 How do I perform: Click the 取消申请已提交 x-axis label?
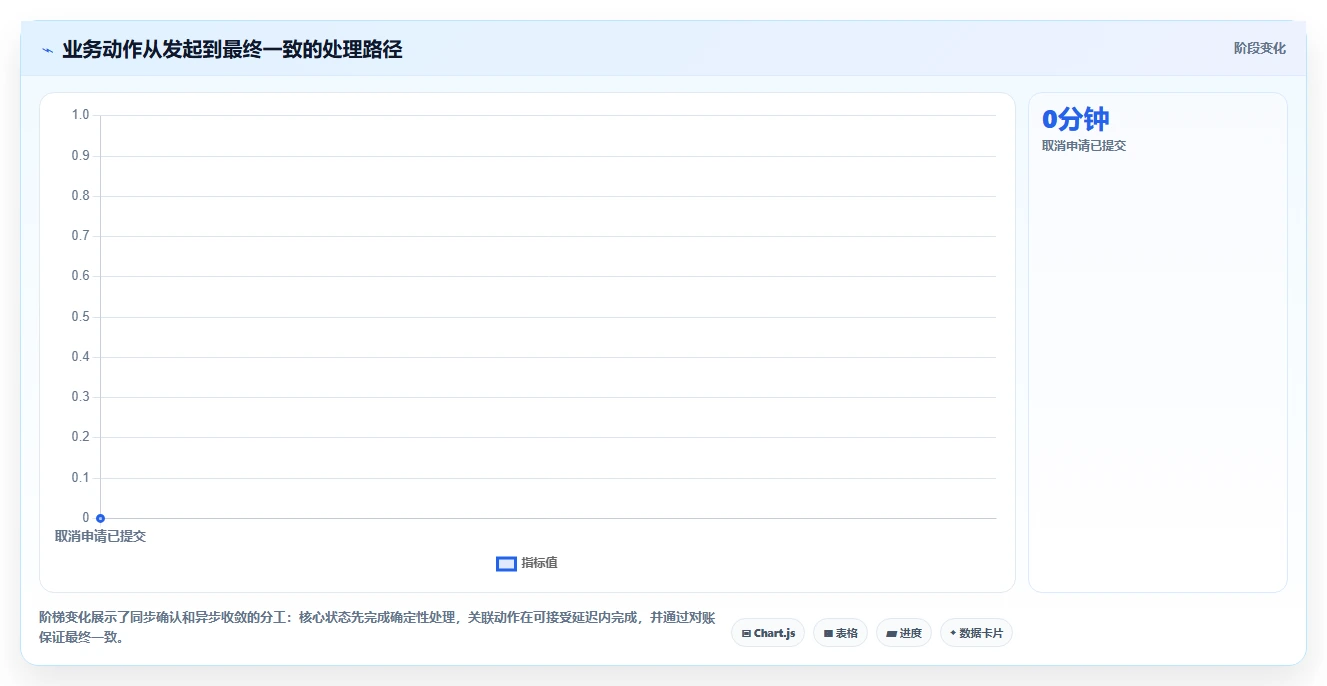100,536
